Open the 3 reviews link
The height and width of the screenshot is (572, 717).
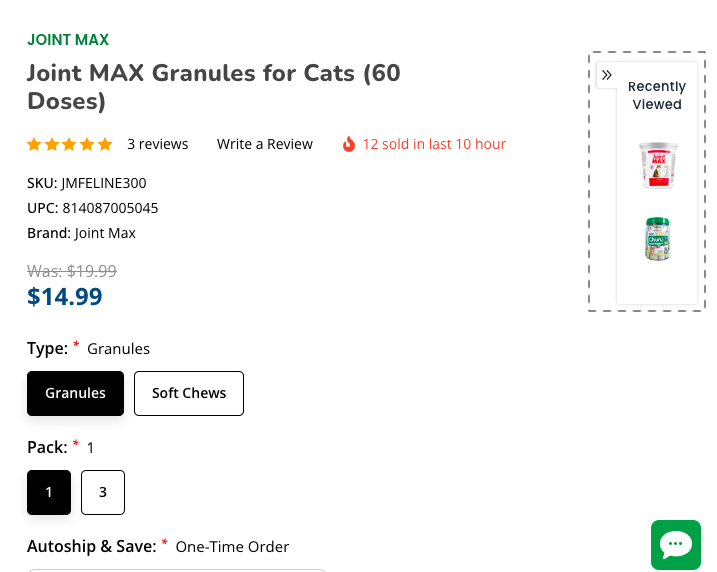tap(158, 144)
